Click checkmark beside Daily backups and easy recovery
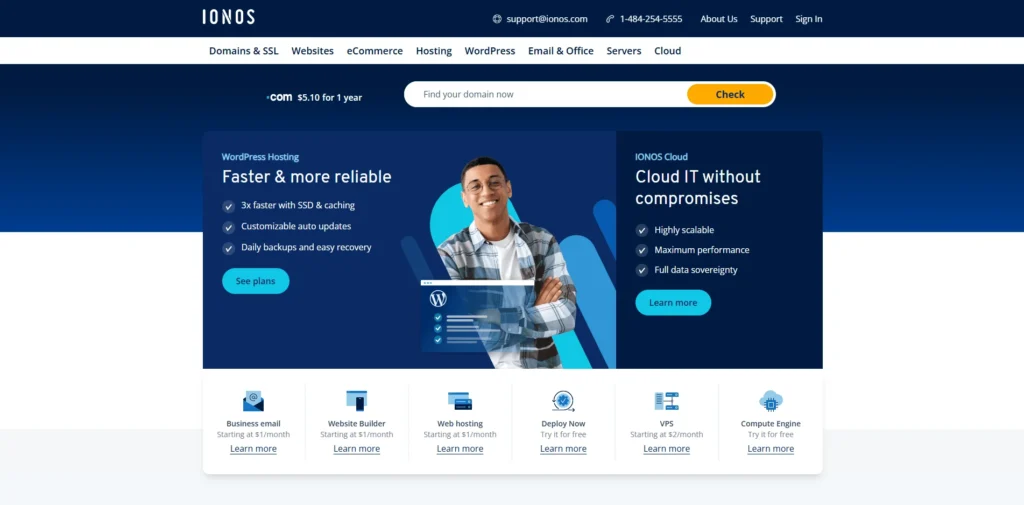This screenshot has height=505, width=1024. point(229,248)
